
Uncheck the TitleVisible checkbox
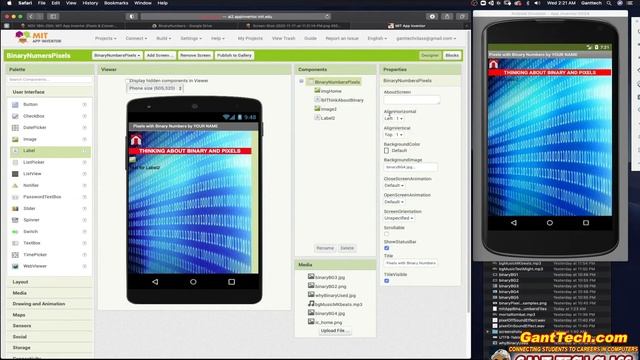pyautogui.click(x=387, y=281)
